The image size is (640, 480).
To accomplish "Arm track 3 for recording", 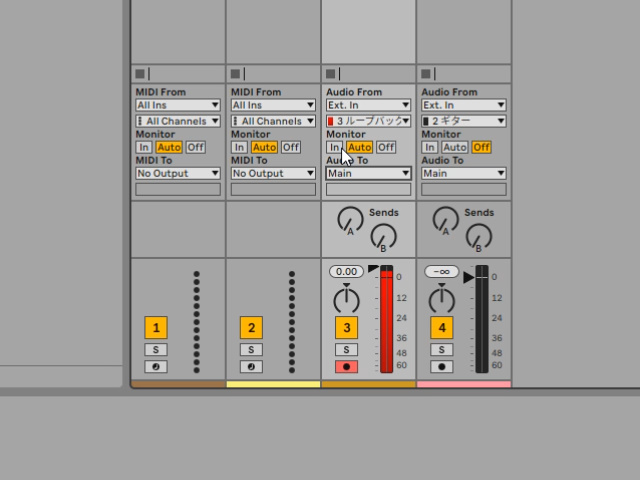I will click(346, 367).
